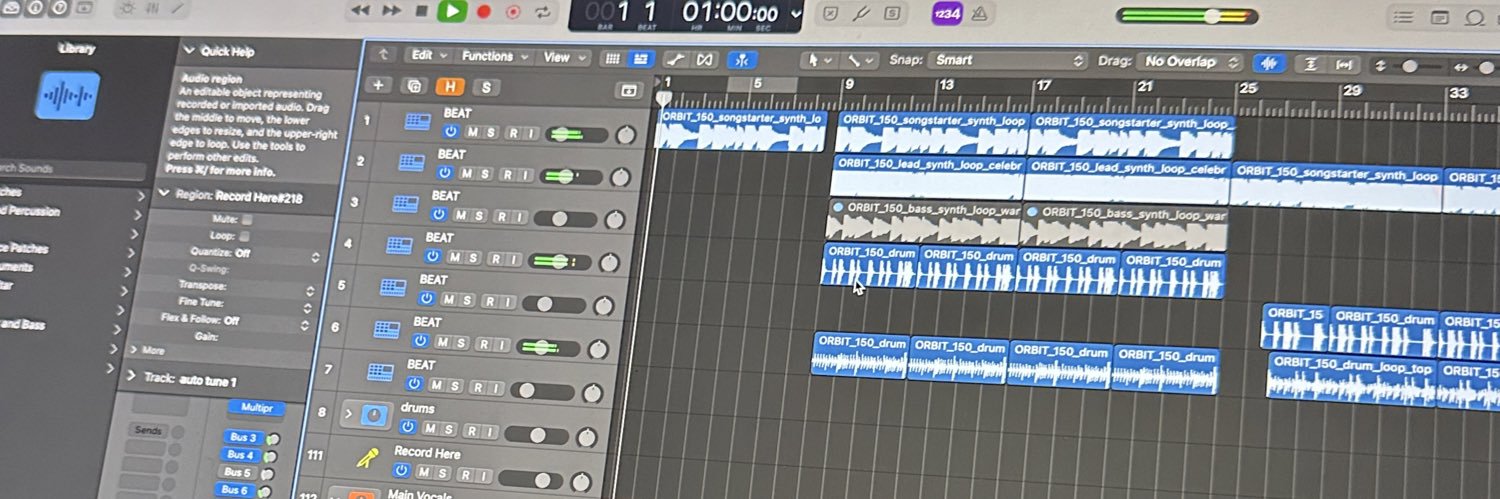Open the List Editors from the control bar
This screenshot has width=1500, height=499.
[1404, 17]
